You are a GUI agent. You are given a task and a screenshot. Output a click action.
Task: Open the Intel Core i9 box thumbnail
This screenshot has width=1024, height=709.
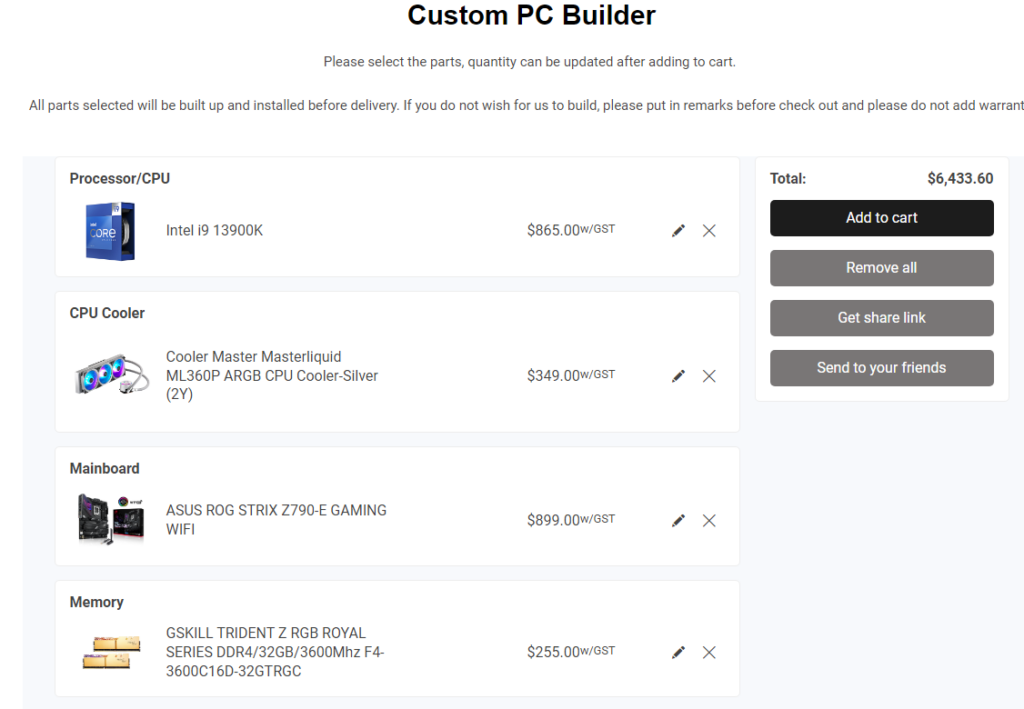[110, 231]
